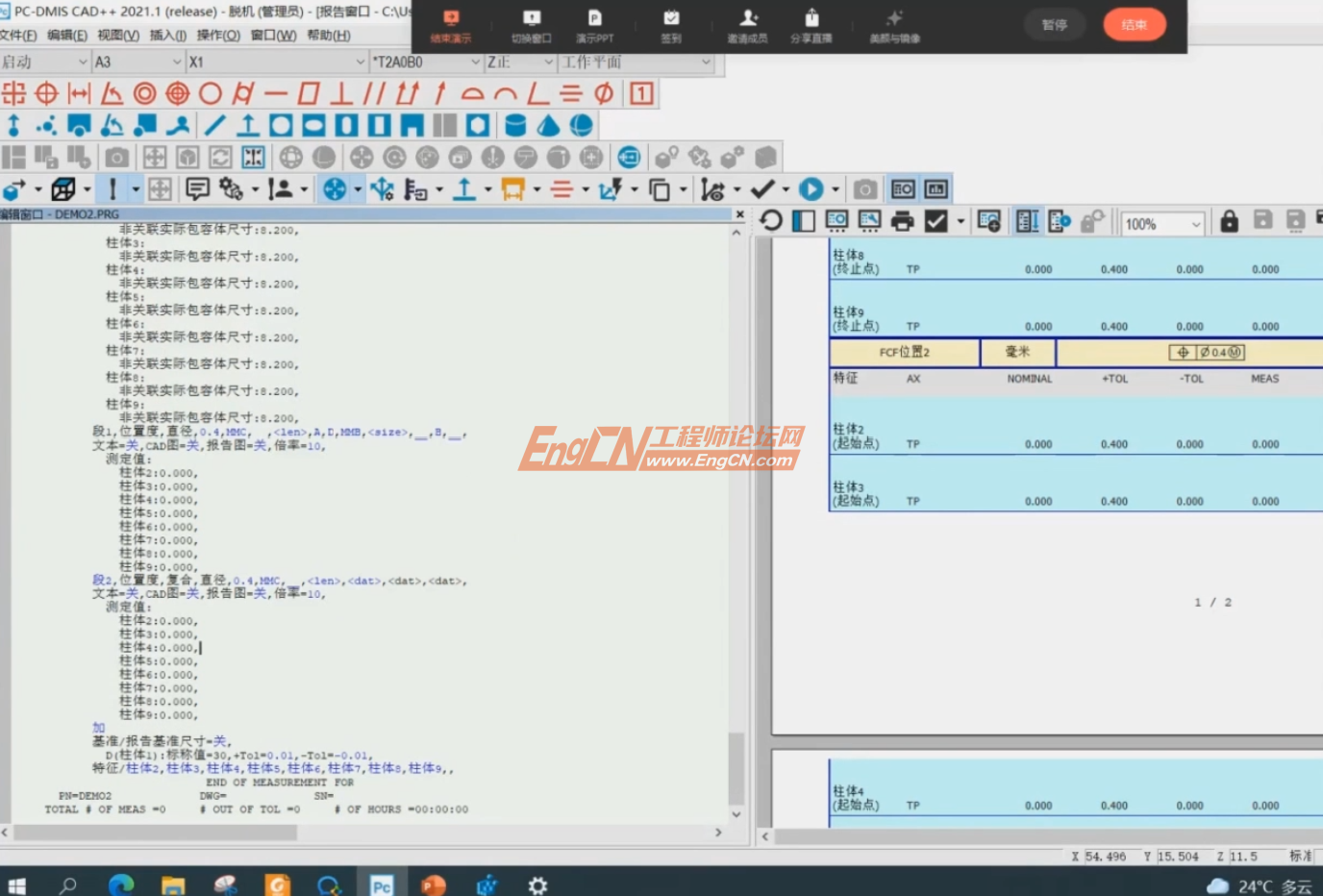The width and height of the screenshot is (1323, 896).
Task: Expand the 工作平面 workplane dropdown
Action: click(x=706, y=62)
